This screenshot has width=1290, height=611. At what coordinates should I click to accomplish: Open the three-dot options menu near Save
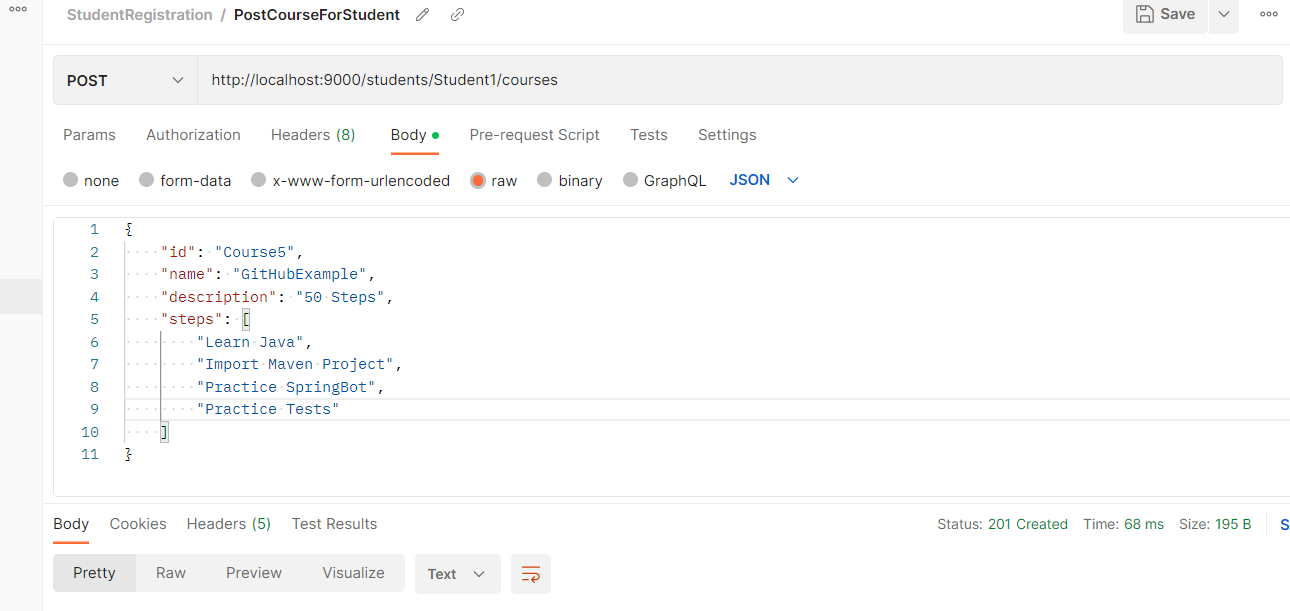1268,14
